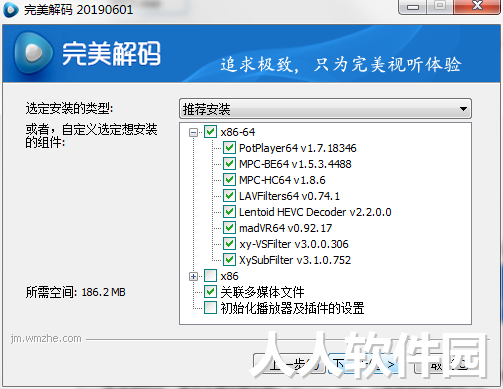Select the MPC-BE64 v1.5.3.4488 label

(295, 164)
